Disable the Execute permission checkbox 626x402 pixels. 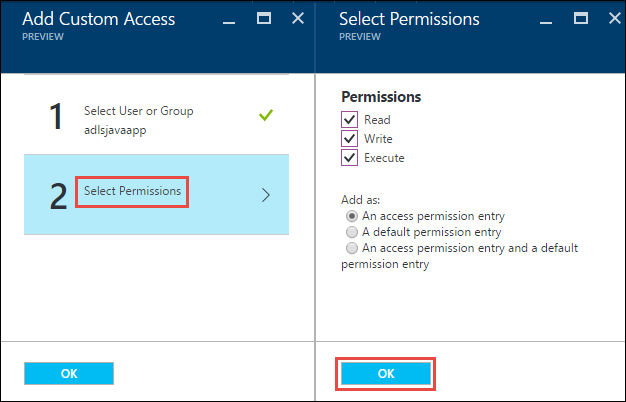[x=349, y=158]
